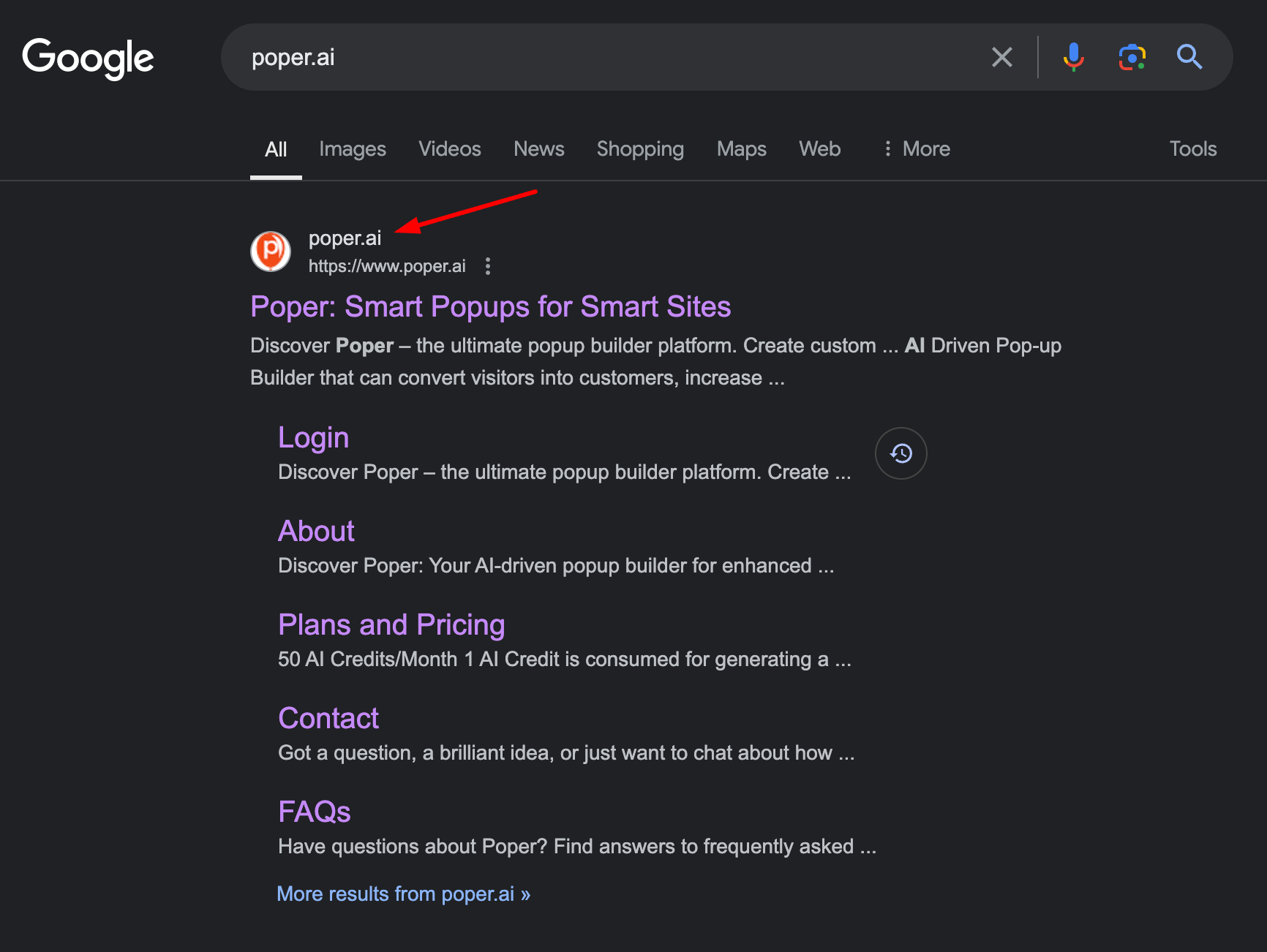Screen dimensions: 1267x952
Task: Switch to the News tab
Action: point(539,148)
